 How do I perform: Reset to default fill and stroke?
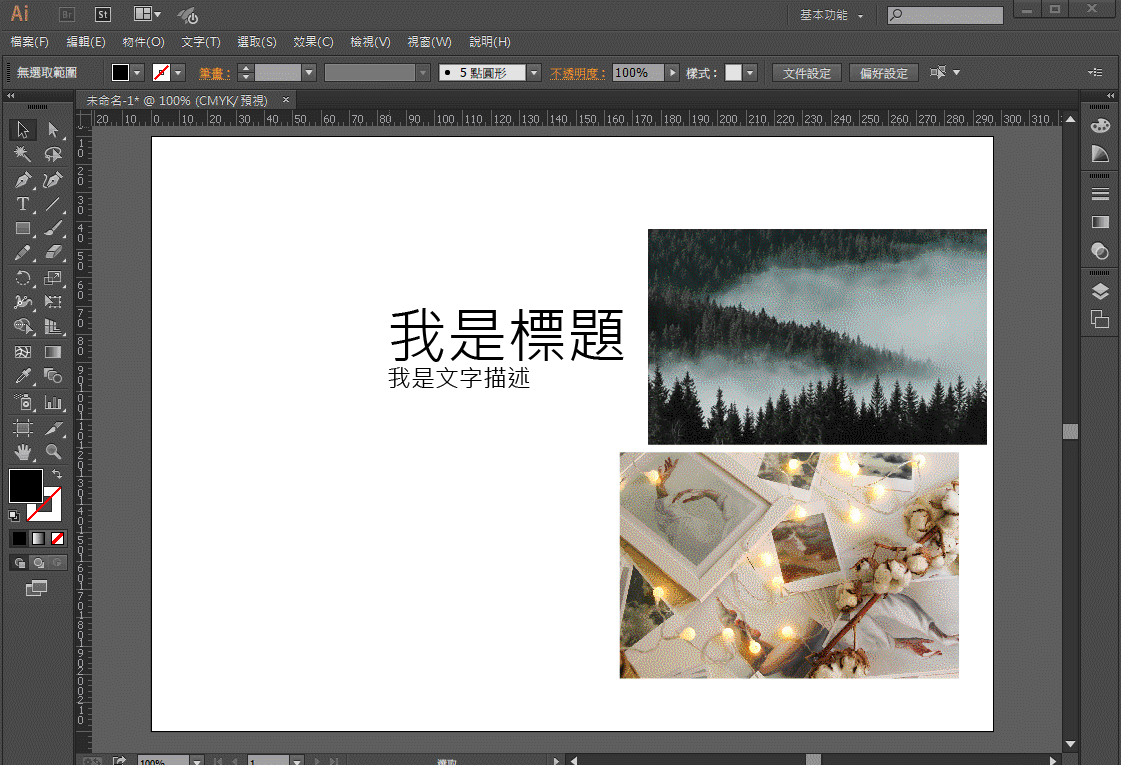point(14,515)
